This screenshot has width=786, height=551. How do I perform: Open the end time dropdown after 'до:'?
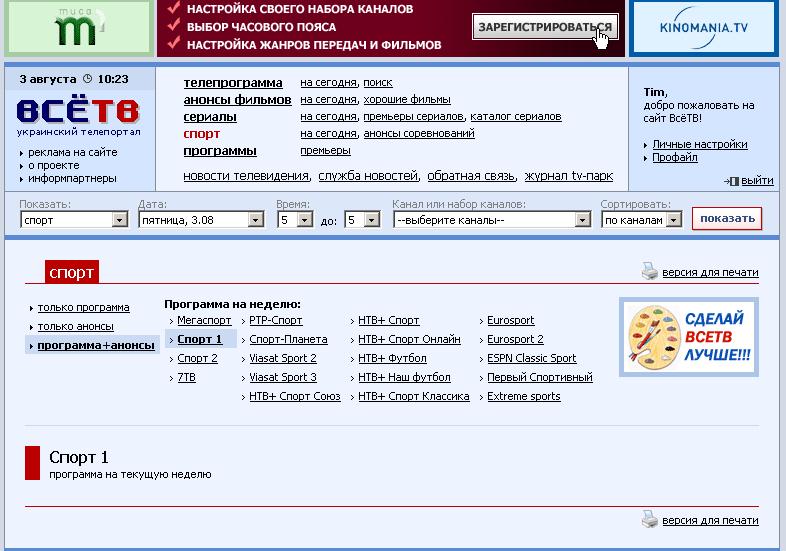pos(362,220)
